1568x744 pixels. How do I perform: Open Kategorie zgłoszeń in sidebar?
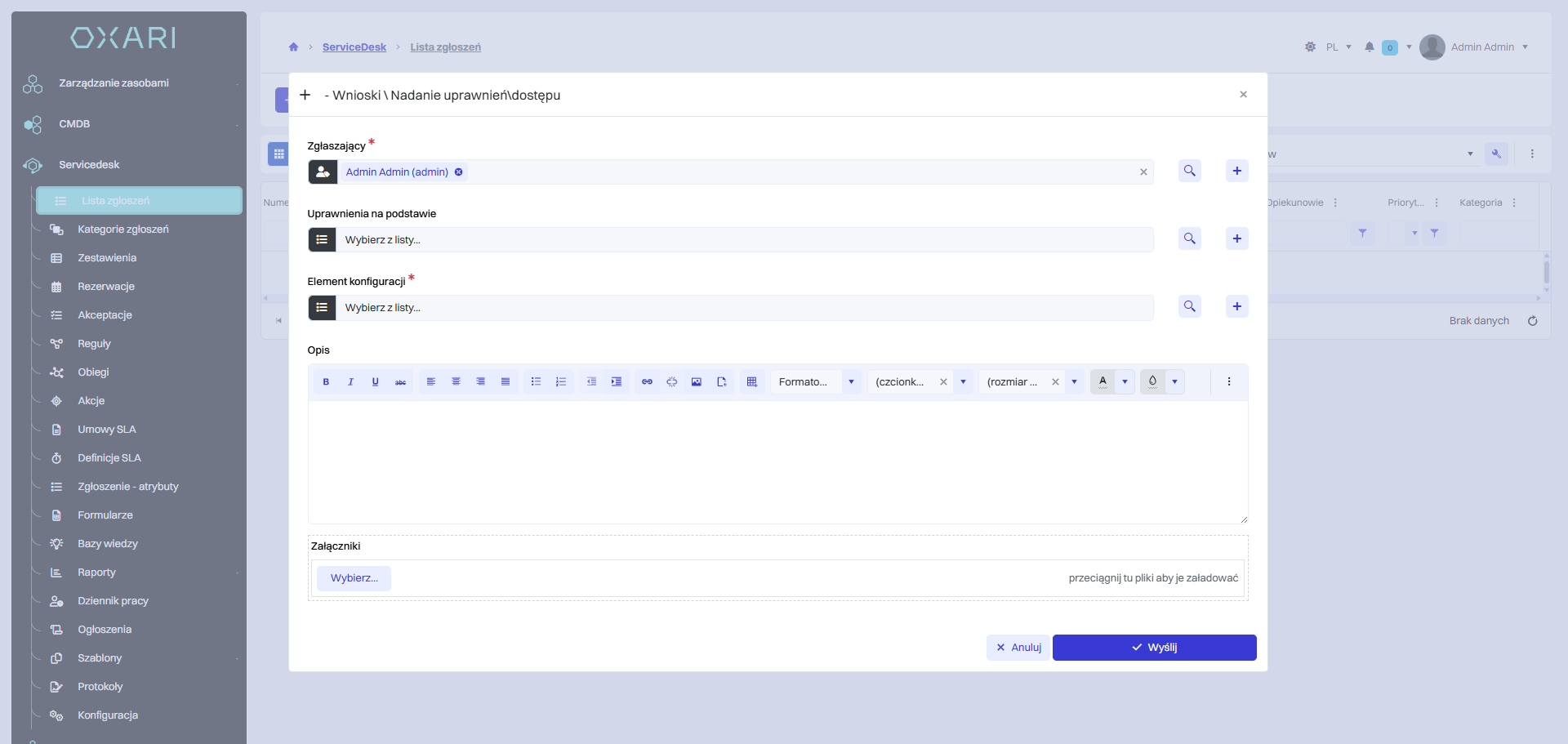click(x=122, y=229)
